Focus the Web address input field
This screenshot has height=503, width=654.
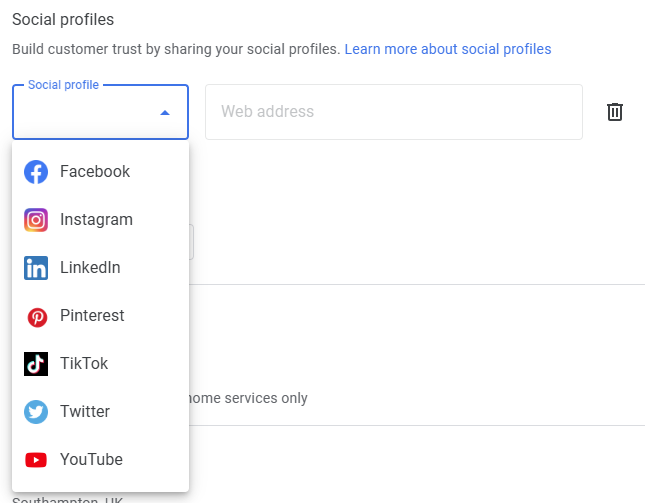[x=393, y=112]
